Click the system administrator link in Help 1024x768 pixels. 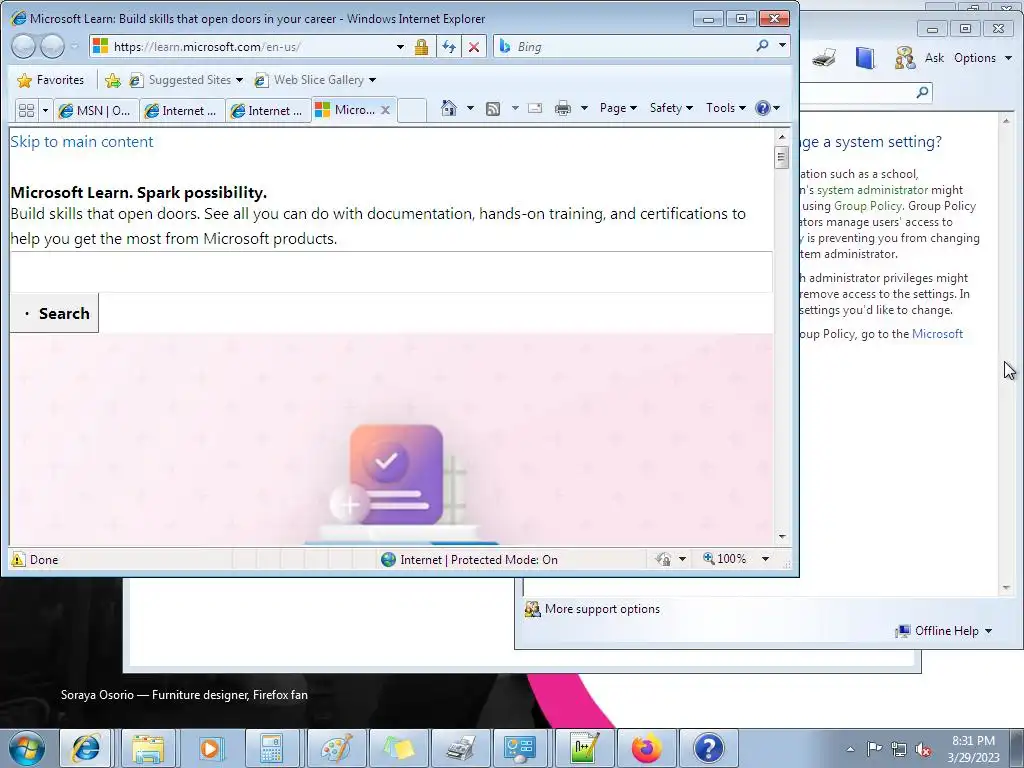coord(872,190)
